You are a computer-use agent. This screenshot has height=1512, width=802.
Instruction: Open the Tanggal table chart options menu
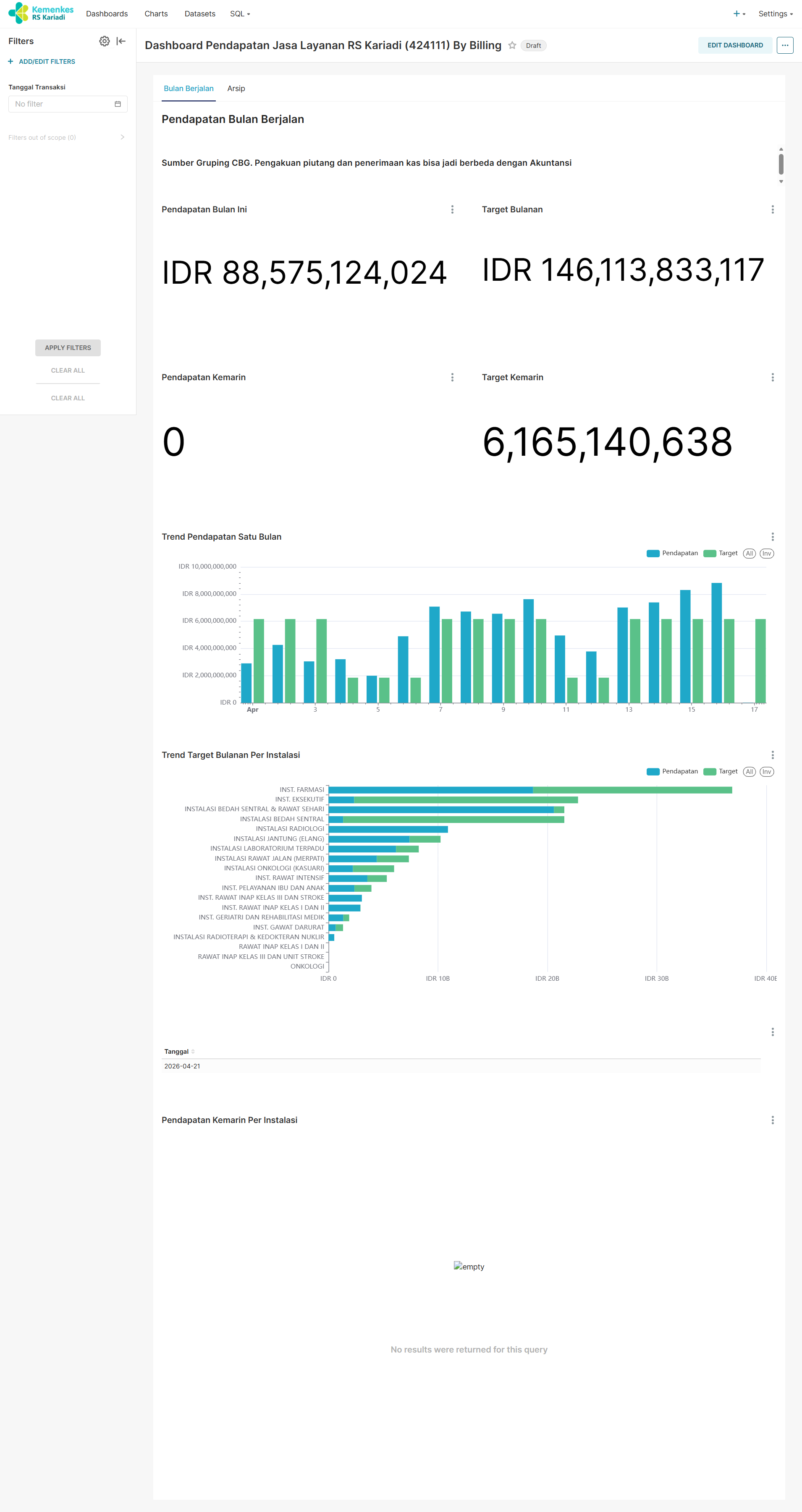[773, 1032]
